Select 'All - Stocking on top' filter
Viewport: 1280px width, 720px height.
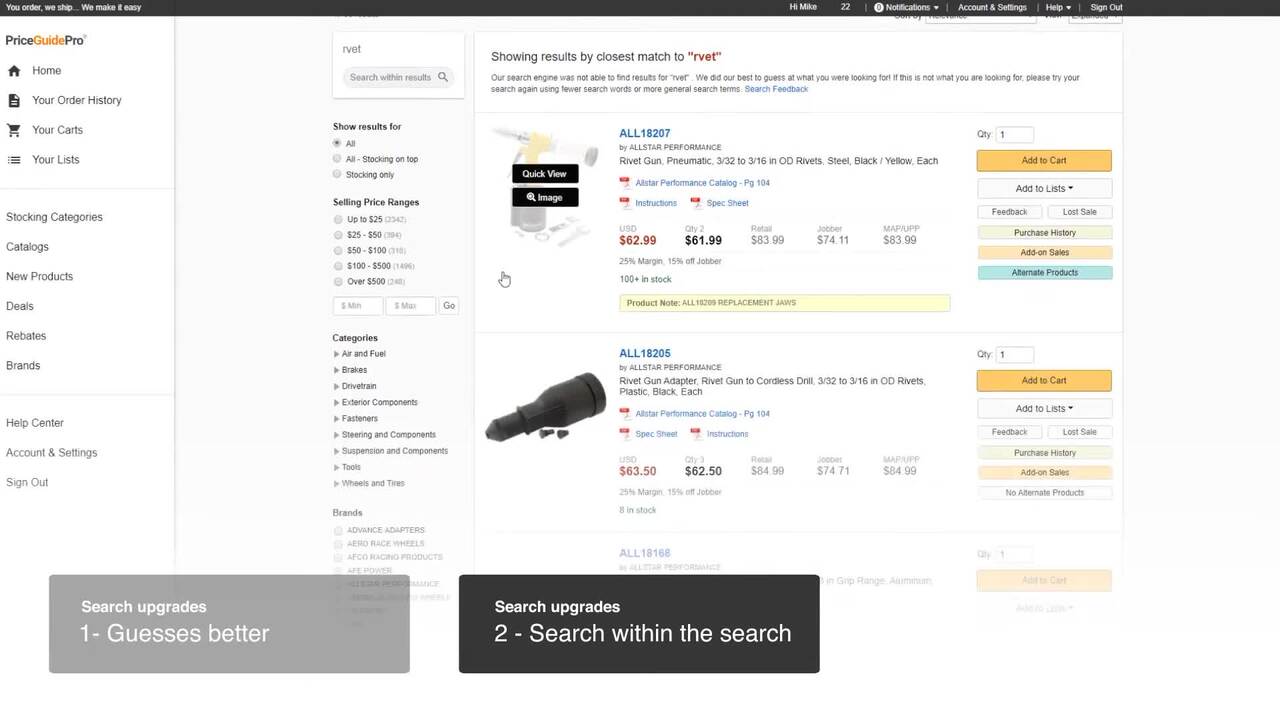coord(337,159)
